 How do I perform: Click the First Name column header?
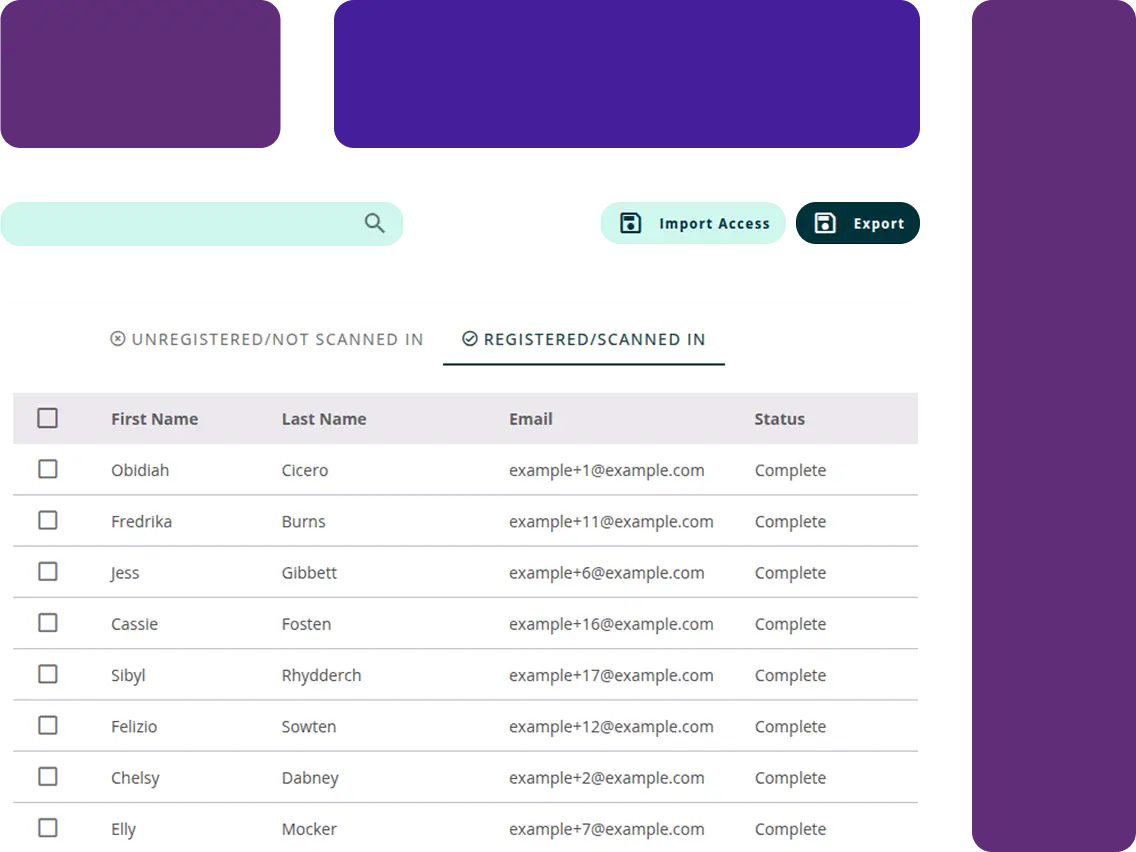pos(154,418)
